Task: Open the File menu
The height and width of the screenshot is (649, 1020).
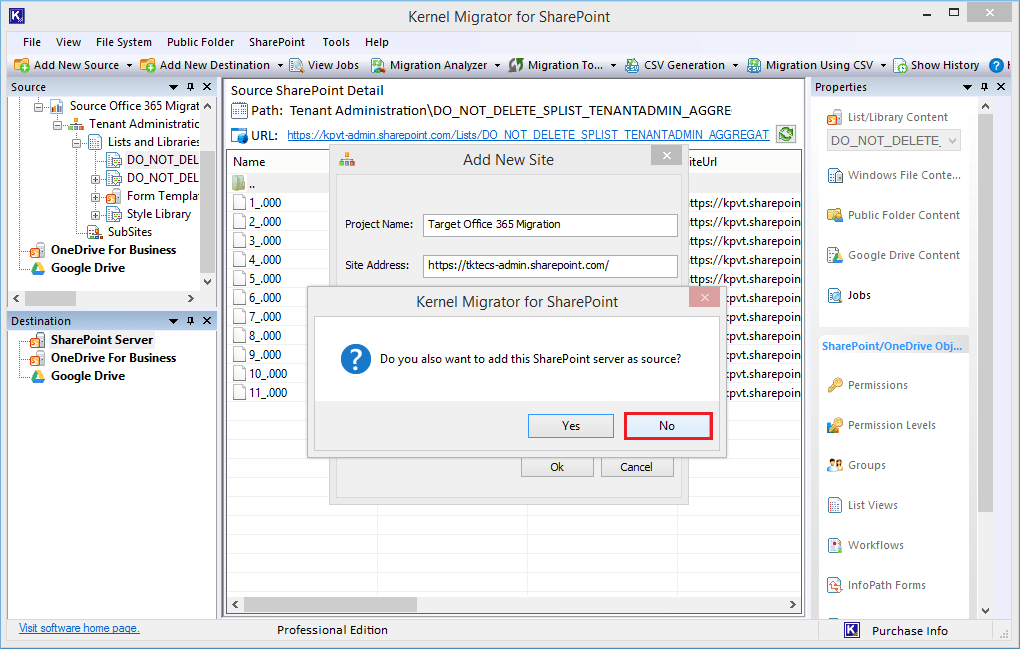Action: [32, 42]
